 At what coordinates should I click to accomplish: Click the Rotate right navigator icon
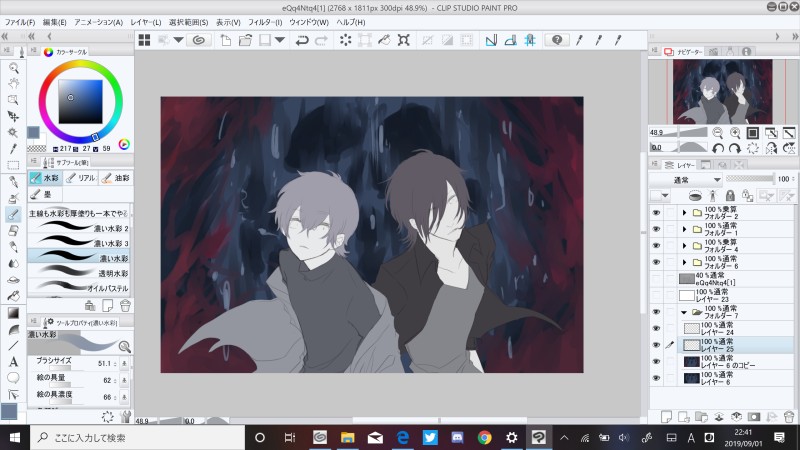735,148
